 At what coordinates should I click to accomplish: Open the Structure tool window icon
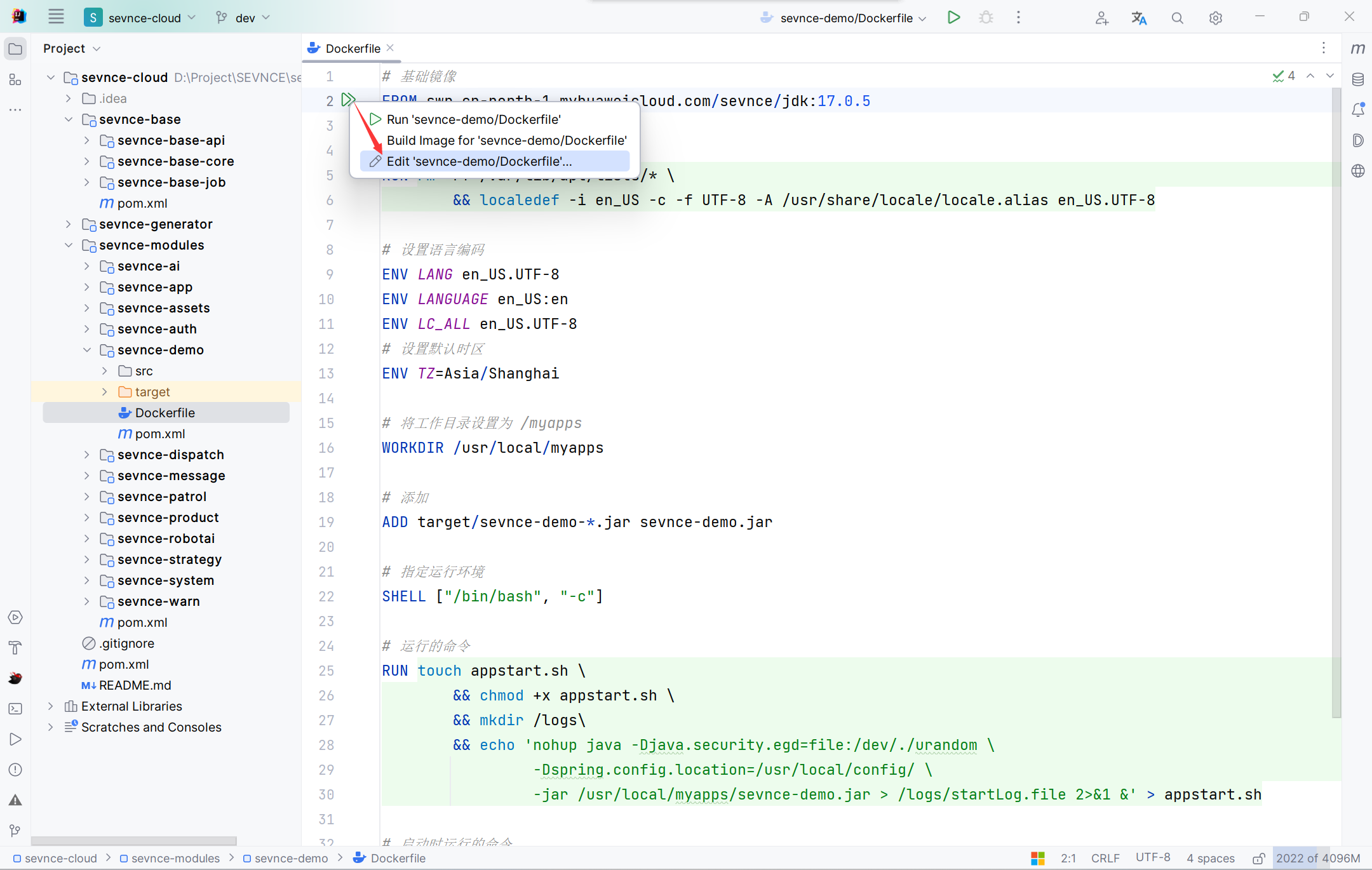(x=15, y=79)
